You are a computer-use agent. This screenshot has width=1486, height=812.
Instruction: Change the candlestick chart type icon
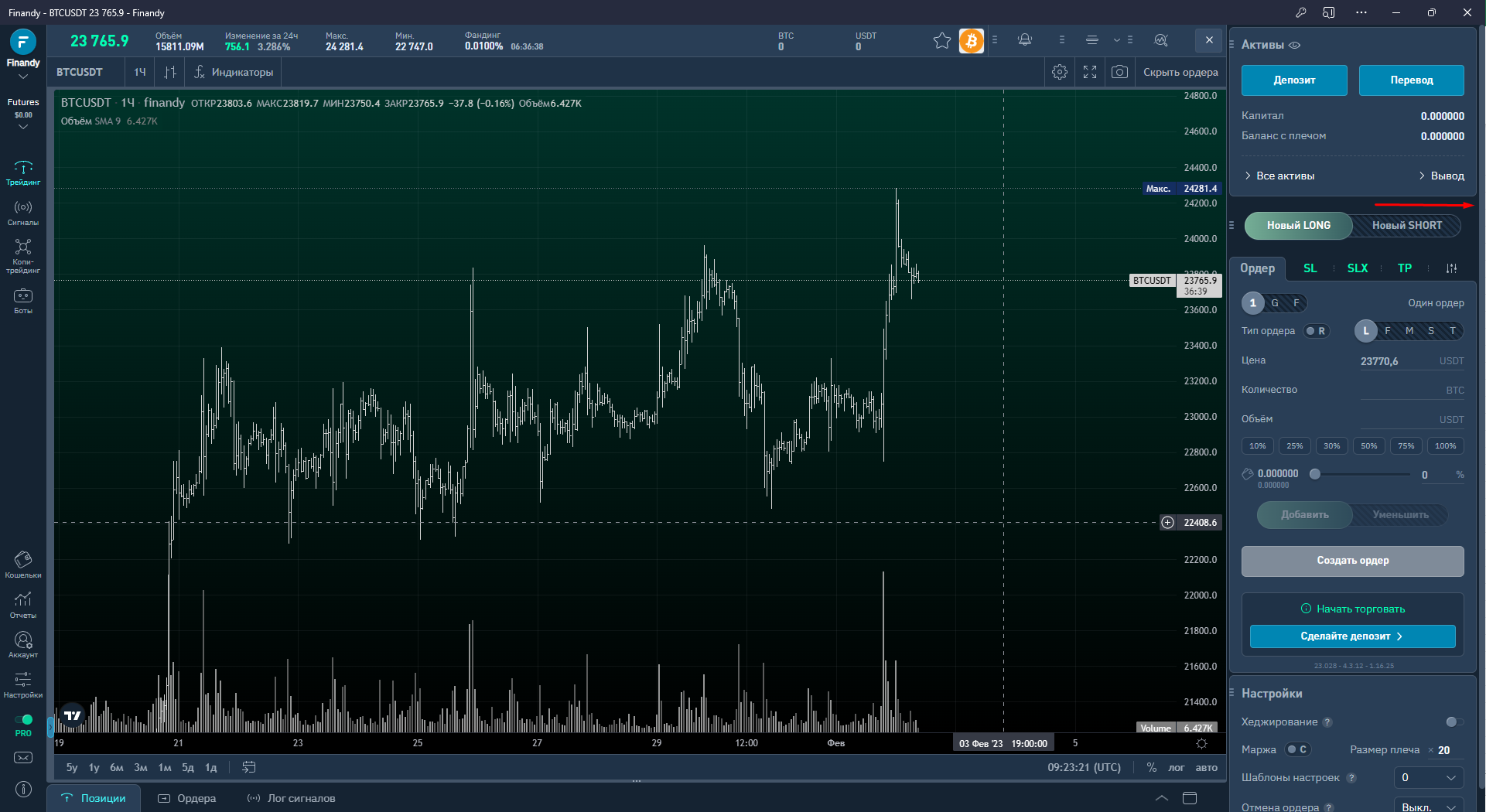click(x=170, y=72)
